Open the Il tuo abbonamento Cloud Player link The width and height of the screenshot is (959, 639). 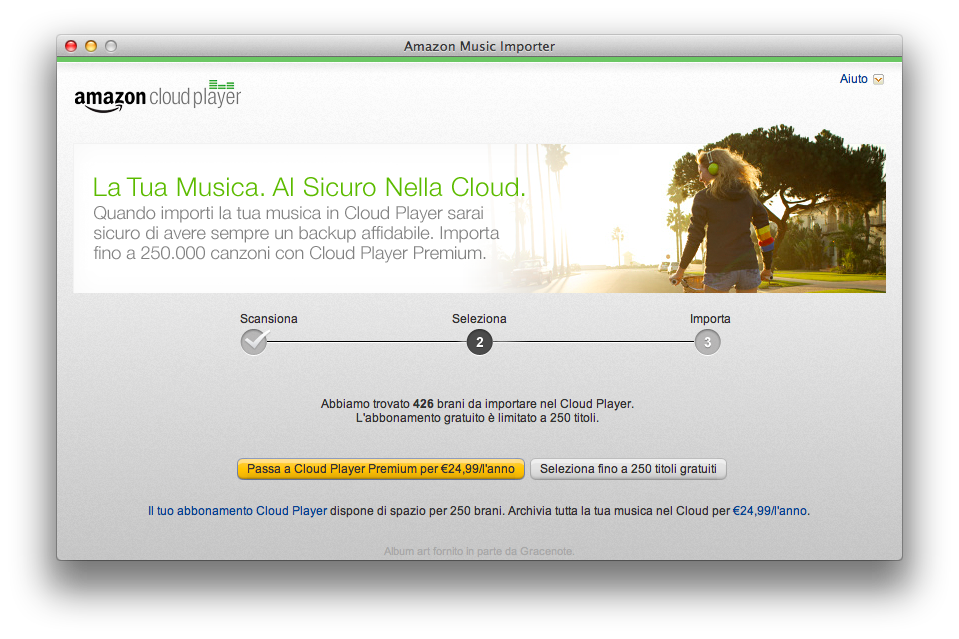237,511
